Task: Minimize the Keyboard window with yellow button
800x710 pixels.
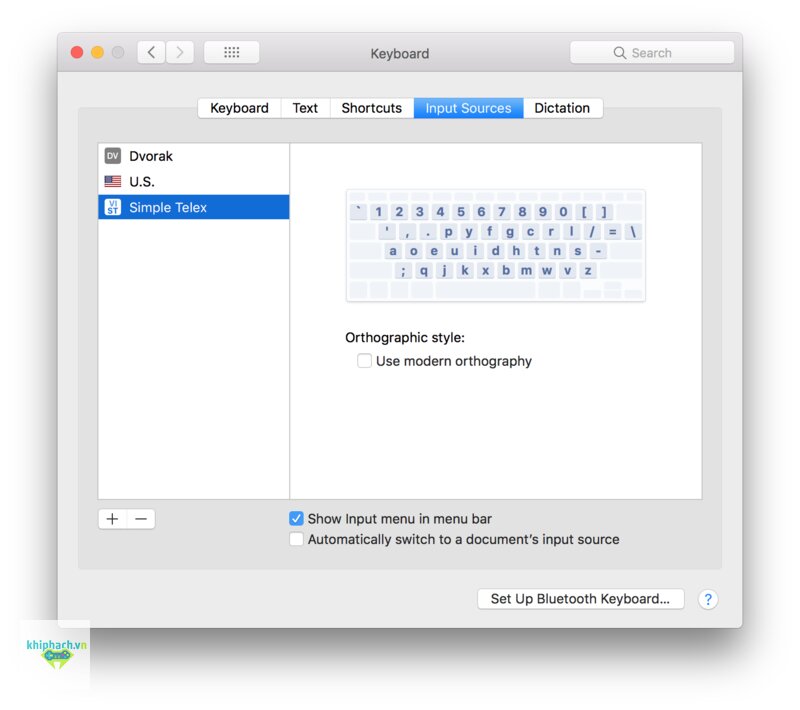Action: (97, 53)
